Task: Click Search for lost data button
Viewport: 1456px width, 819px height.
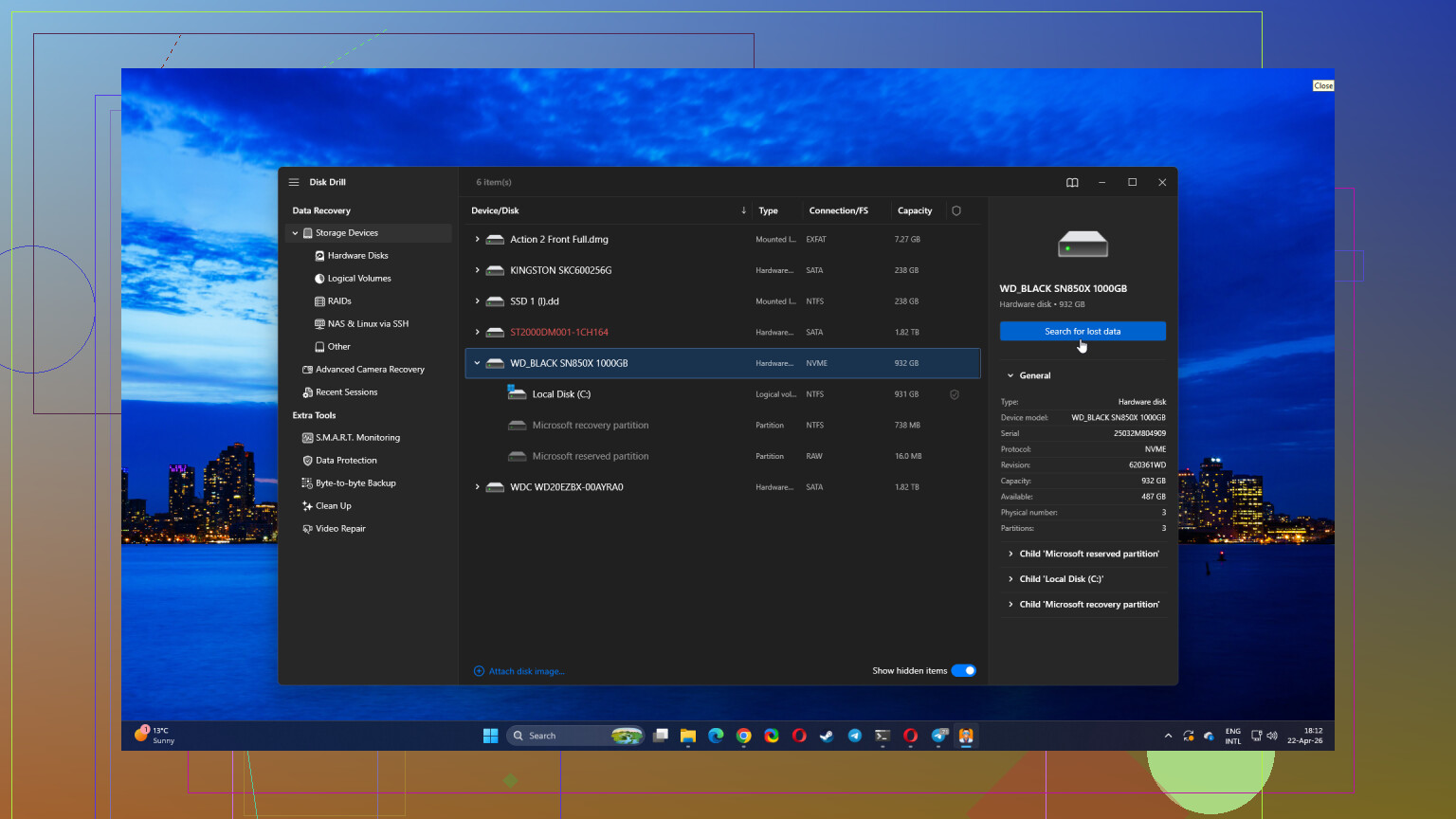Action: [1083, 331]
